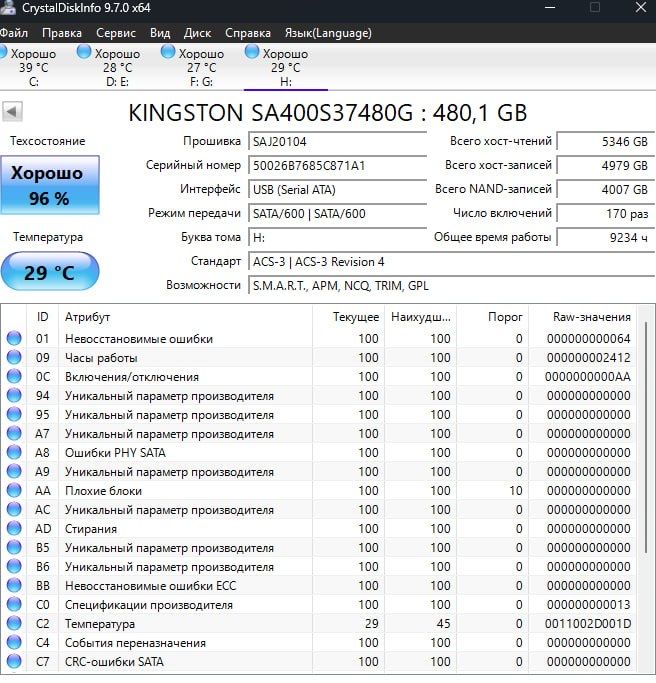Click power-on count value 170 раз
Viewport: 656px width, 683px height.
click(606, 213)
